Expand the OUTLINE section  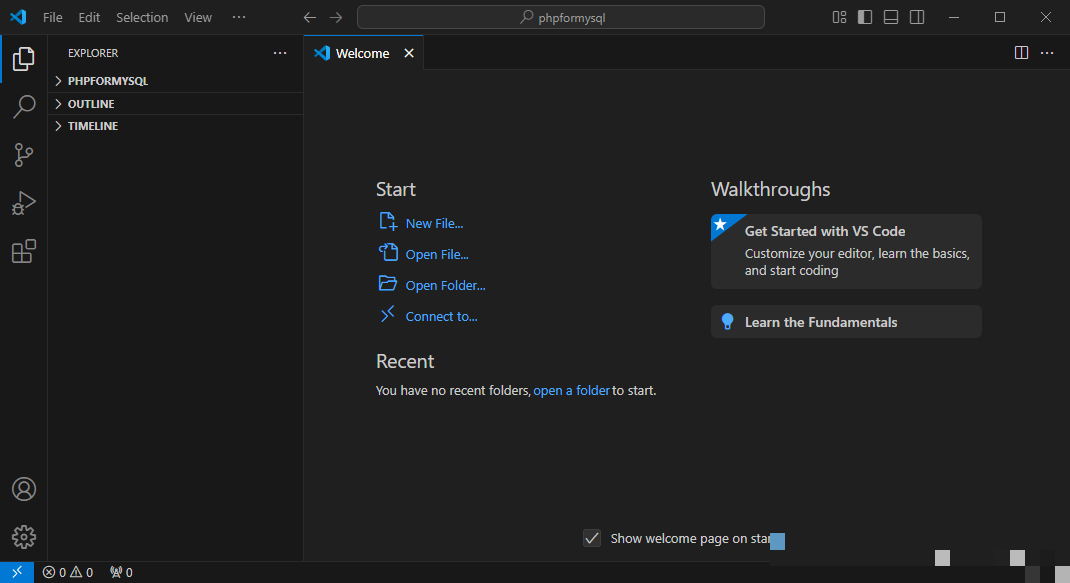175,104
